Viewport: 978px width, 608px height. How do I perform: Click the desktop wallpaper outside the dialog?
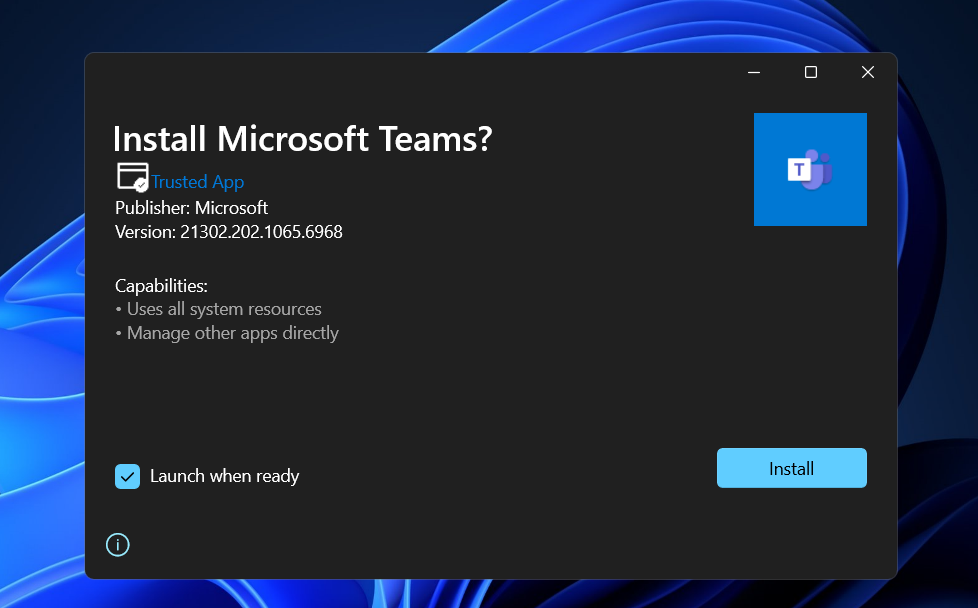(40, 300)
